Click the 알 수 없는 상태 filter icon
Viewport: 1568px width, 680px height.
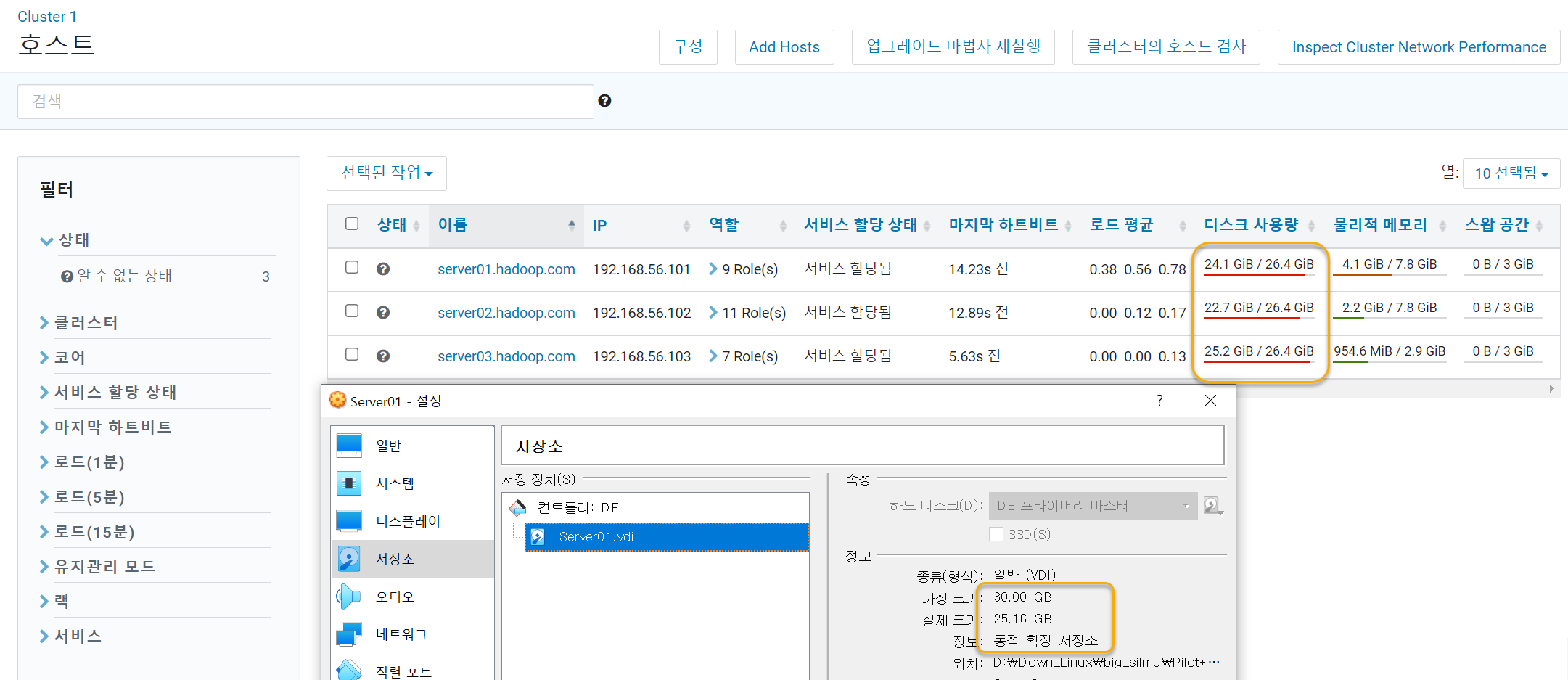[x=67, y=276]
